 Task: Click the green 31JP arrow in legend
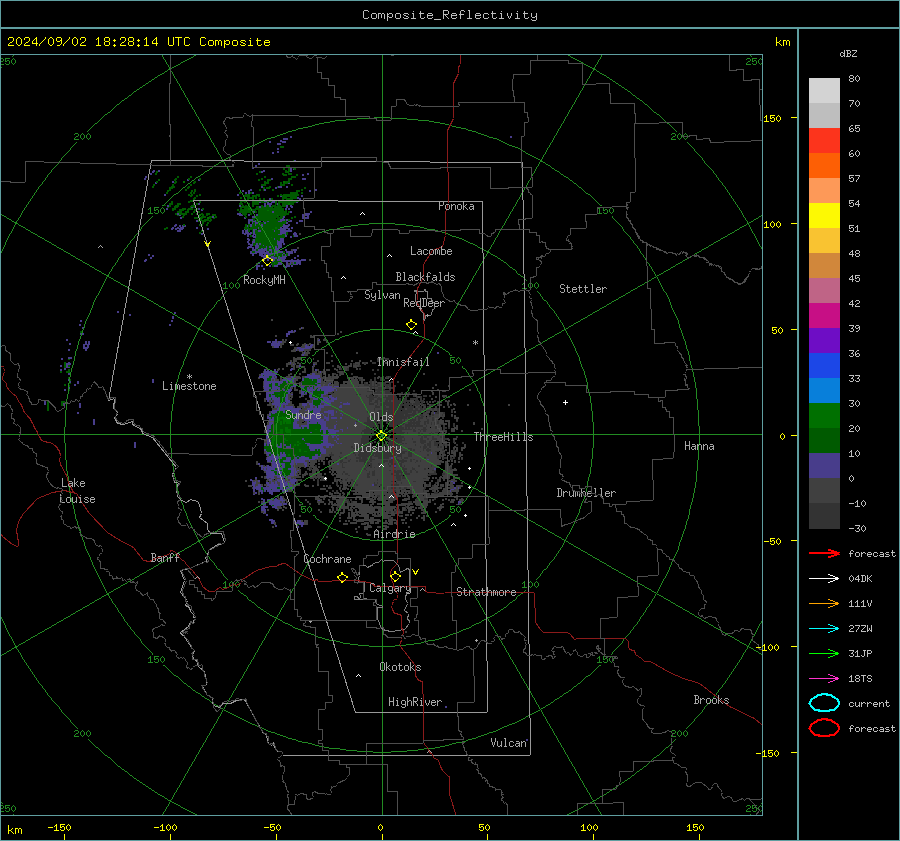[824, 653]
